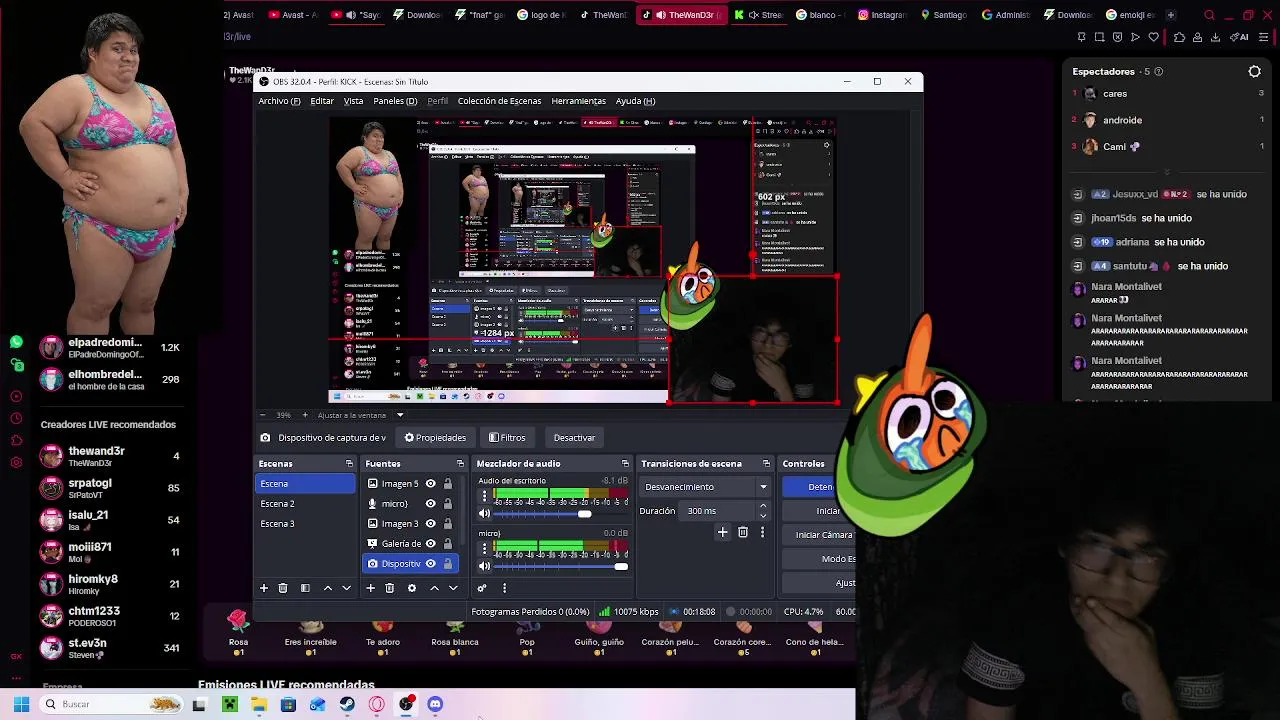The width and height of the screenshot is (1280, 720).
Task: Mute Audio del escritorio speaker icon
Action: tap(485, 514)
